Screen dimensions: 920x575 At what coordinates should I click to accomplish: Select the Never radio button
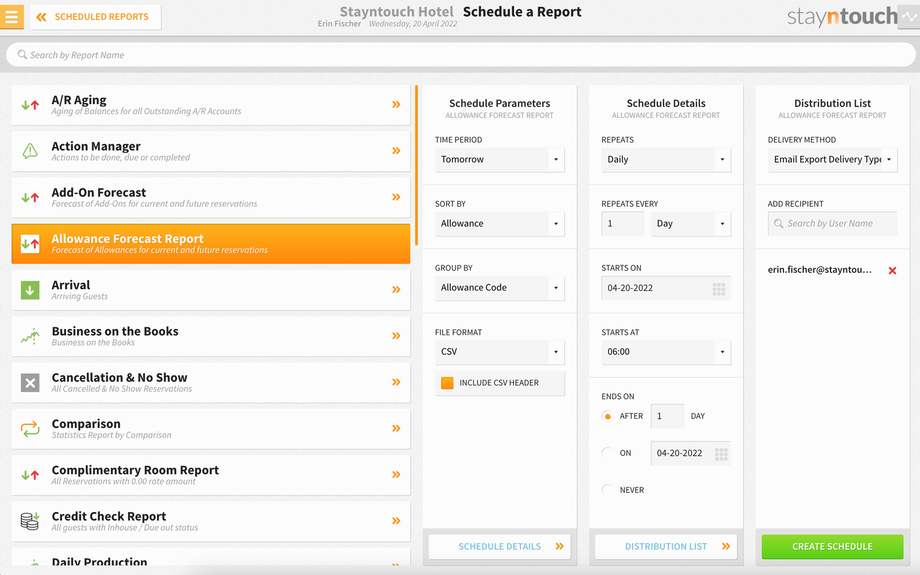tap(607, 490)
